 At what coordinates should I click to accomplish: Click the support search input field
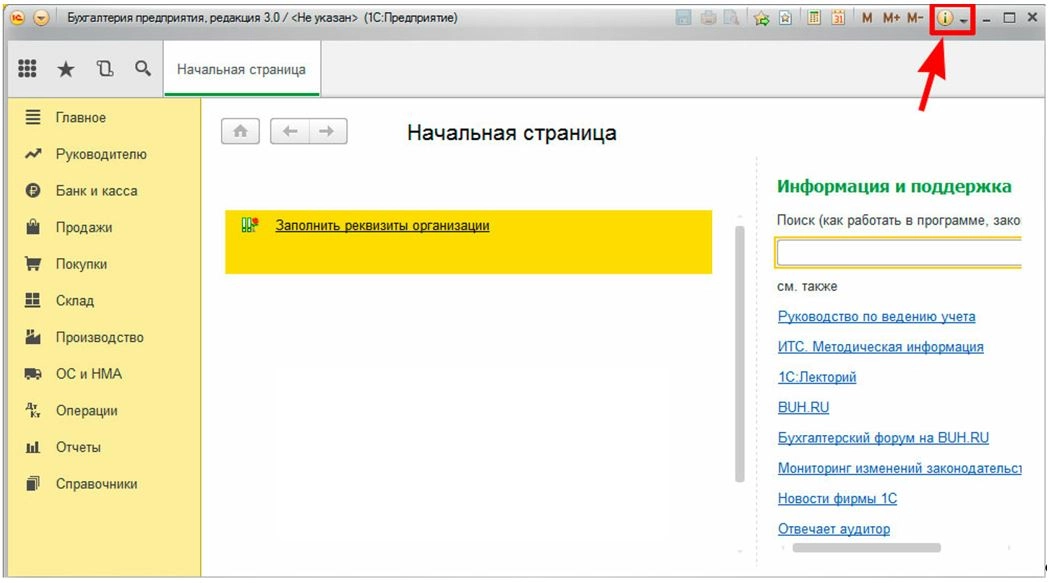[x=899, y=253]
